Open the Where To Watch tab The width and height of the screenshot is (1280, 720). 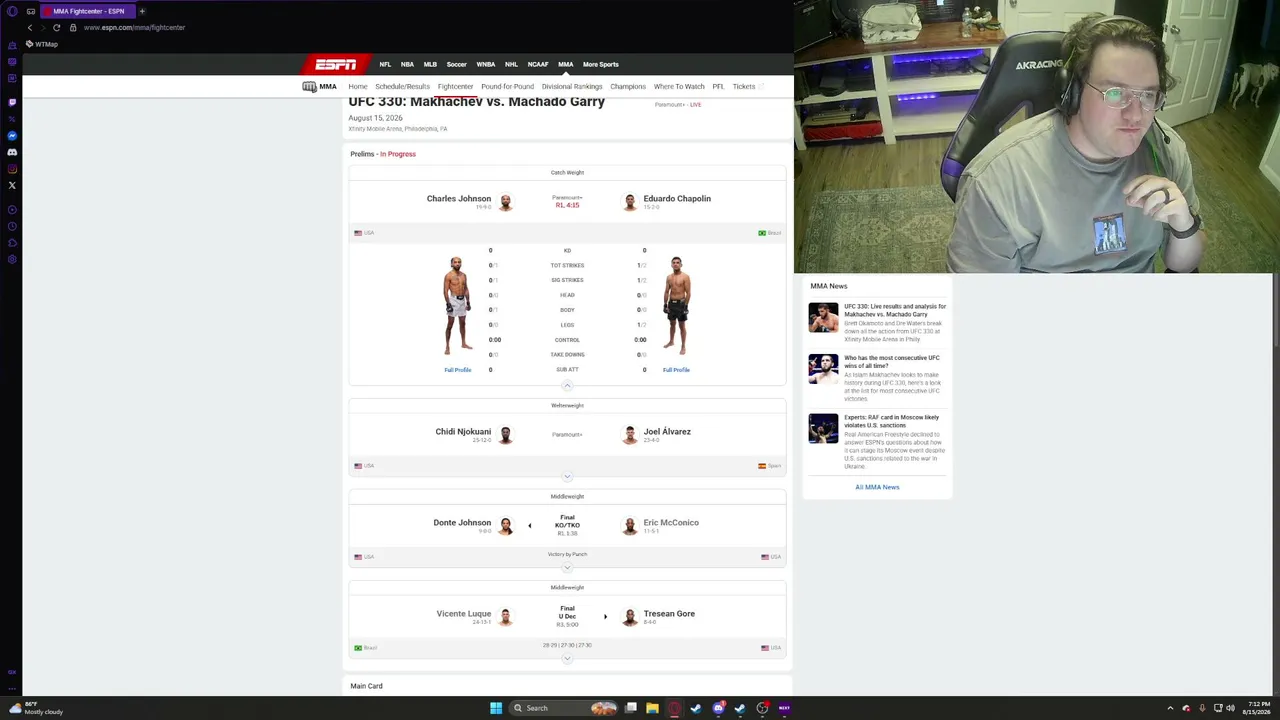point(679,87)
